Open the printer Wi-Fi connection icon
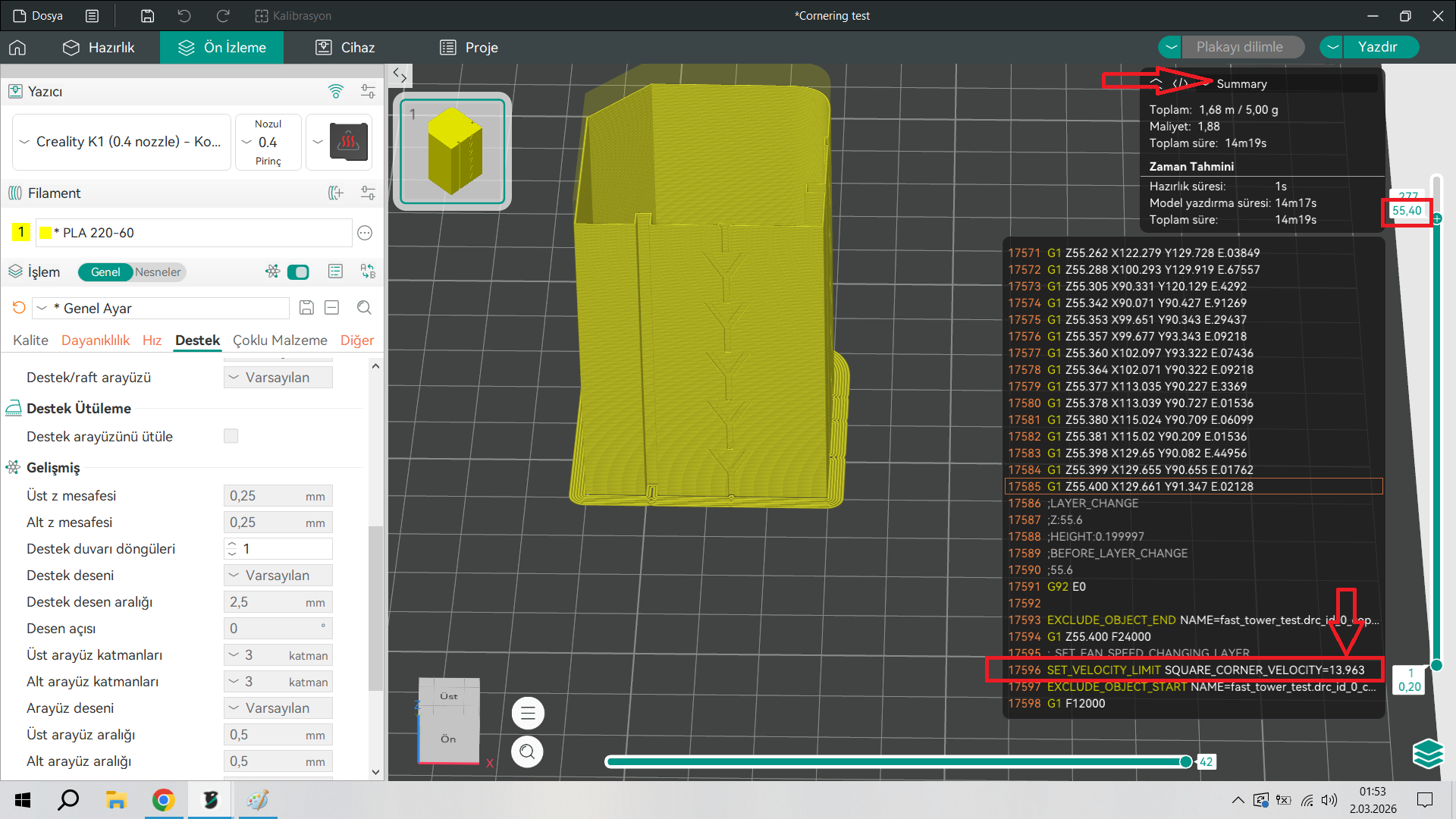 (x=336, y=92)
